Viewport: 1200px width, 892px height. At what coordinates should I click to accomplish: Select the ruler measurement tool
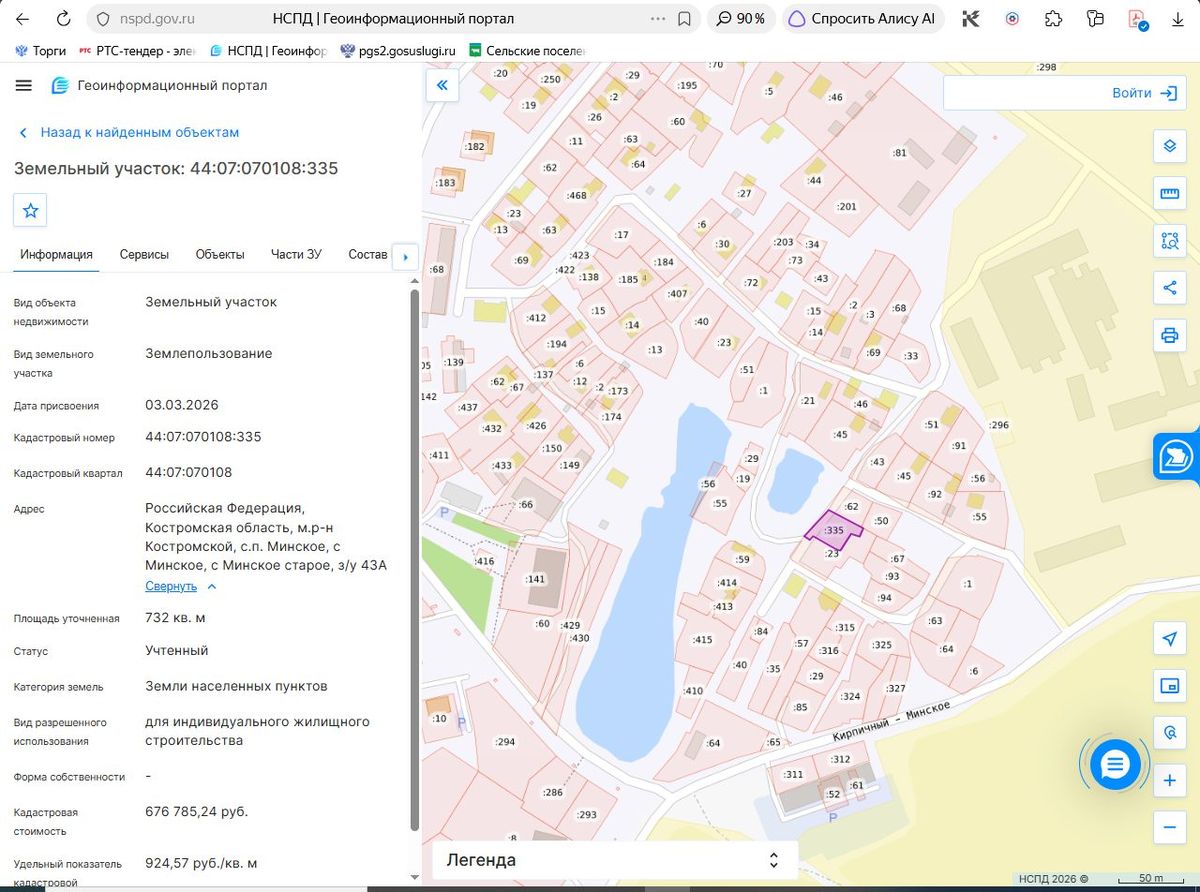coord(1169,193)
